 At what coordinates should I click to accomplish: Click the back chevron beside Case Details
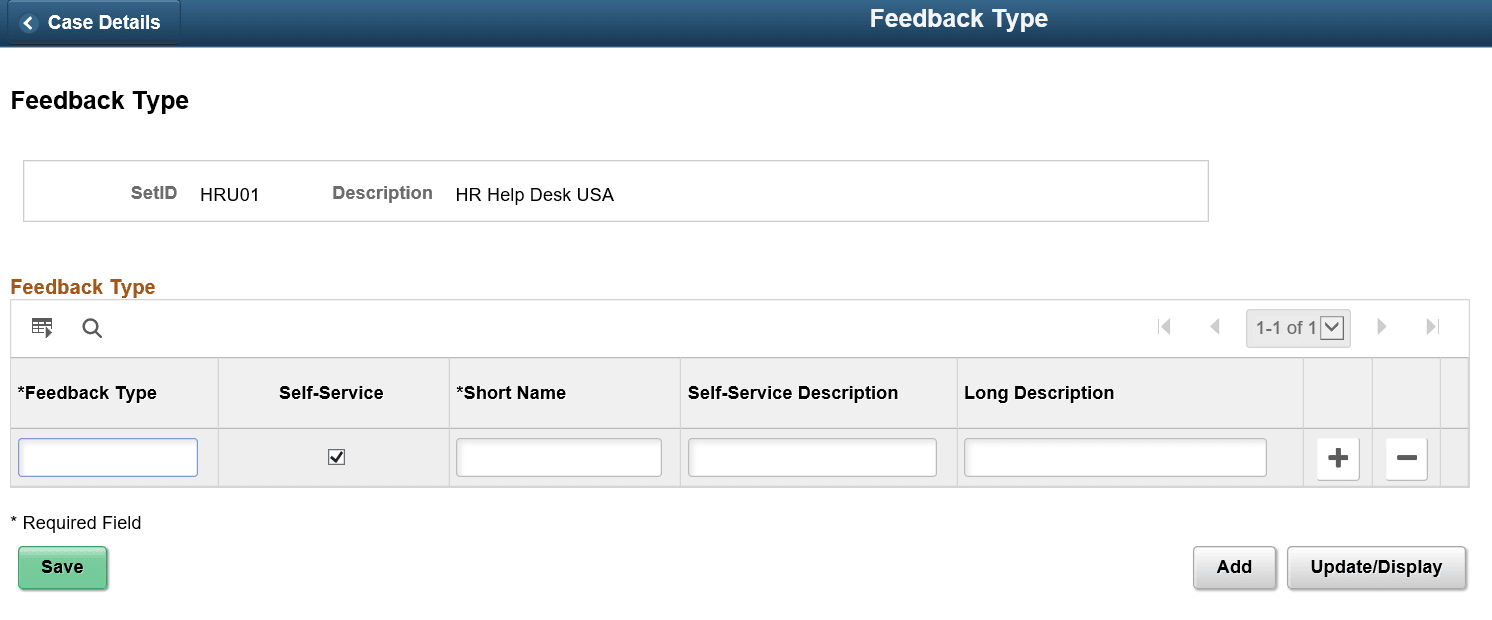(28, 22)
